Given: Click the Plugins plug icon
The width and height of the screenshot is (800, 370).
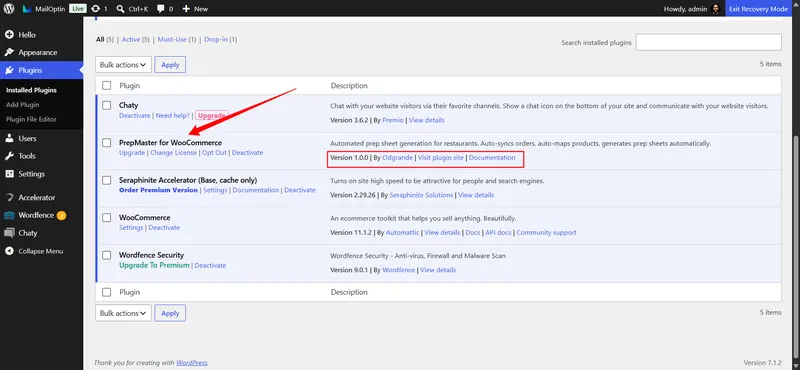Looking at the screenshot, I should [x=9, y=70].
